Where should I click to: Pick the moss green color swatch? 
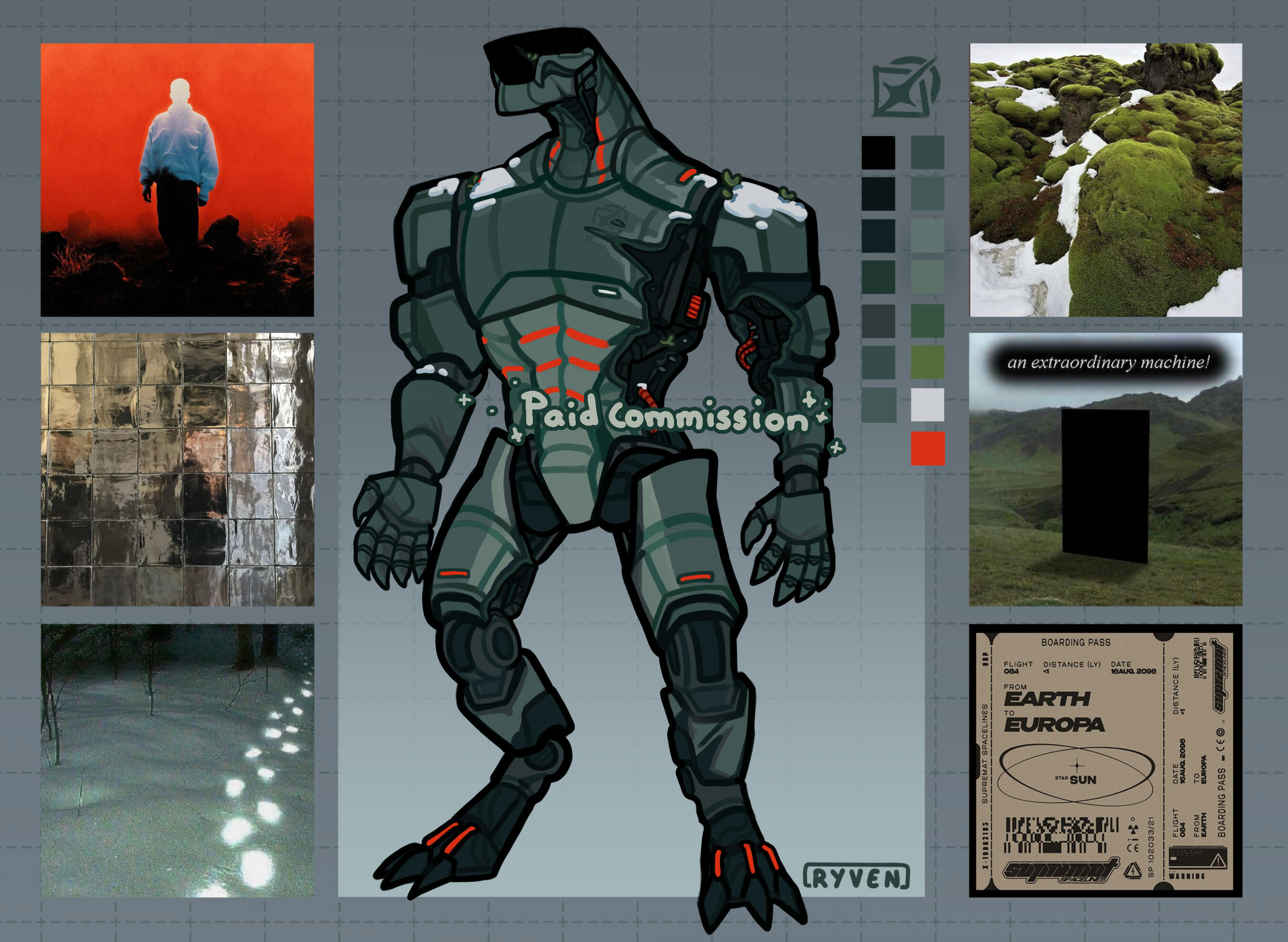click(x=928, y=362)
